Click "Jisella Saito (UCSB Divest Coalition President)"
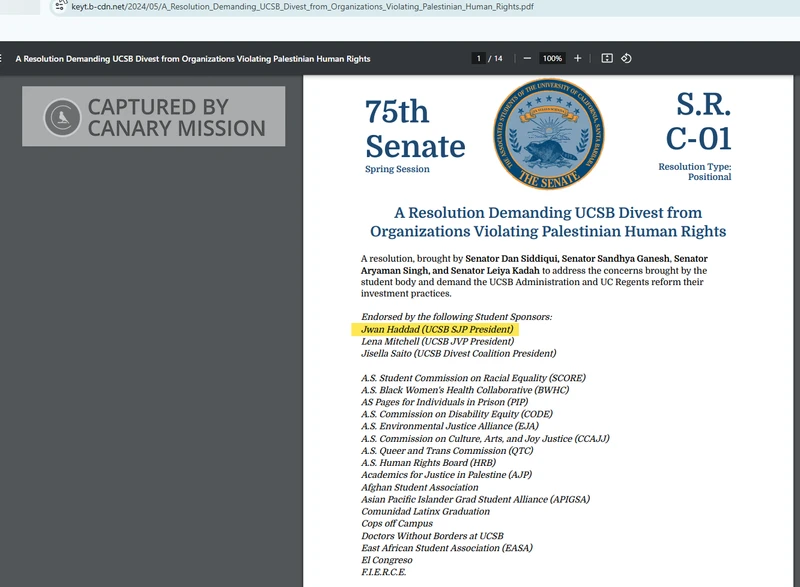The image size is (800, 587). tap(459, 354)
